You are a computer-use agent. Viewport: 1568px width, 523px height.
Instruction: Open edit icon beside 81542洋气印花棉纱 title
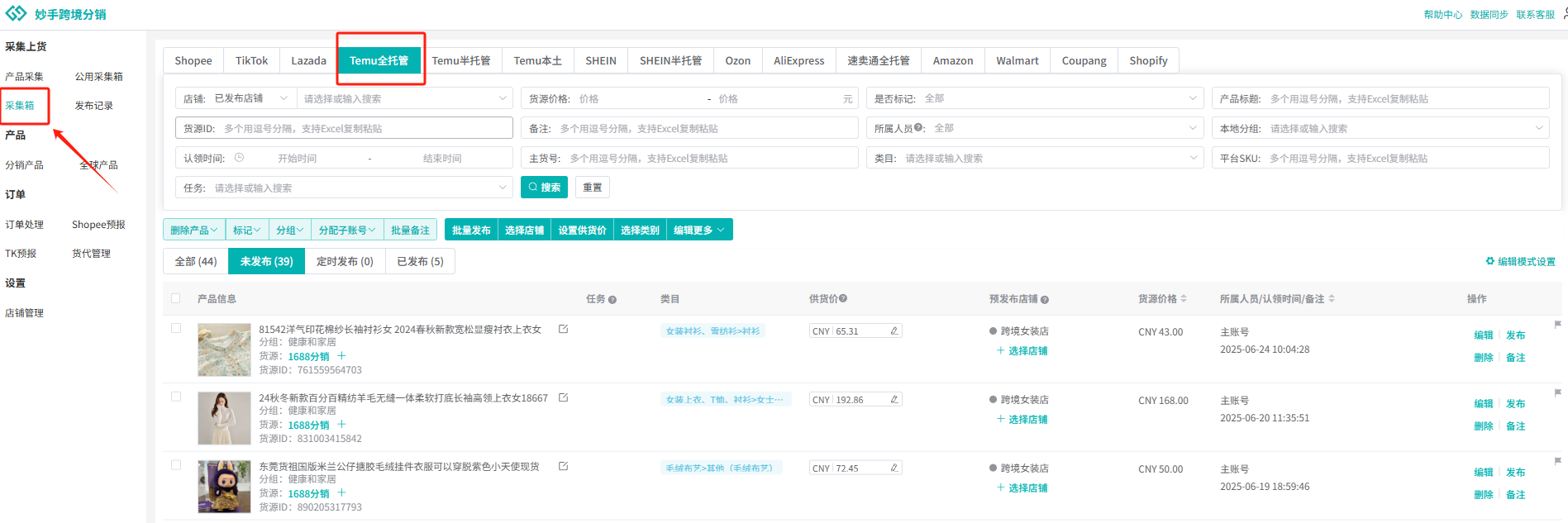tap(564, 329)
